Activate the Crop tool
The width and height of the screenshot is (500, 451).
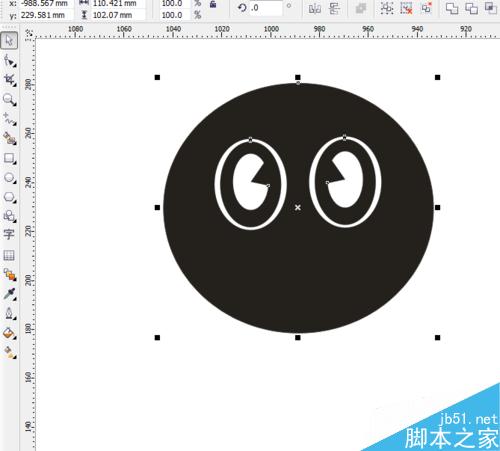point(9,80)
